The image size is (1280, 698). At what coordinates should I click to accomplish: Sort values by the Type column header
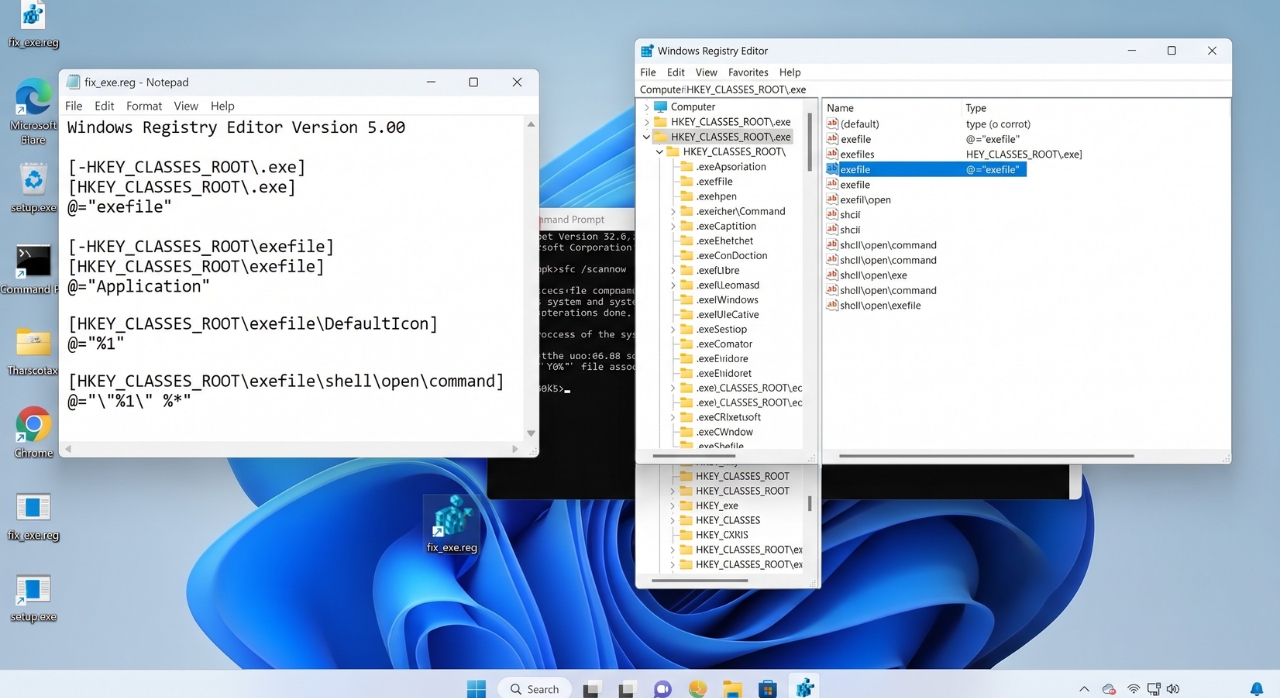point(976,108)
